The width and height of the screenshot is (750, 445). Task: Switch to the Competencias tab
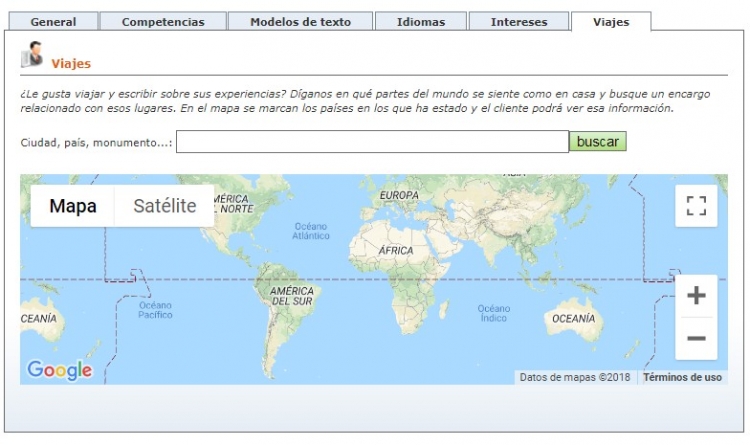(x=163, y=22)
